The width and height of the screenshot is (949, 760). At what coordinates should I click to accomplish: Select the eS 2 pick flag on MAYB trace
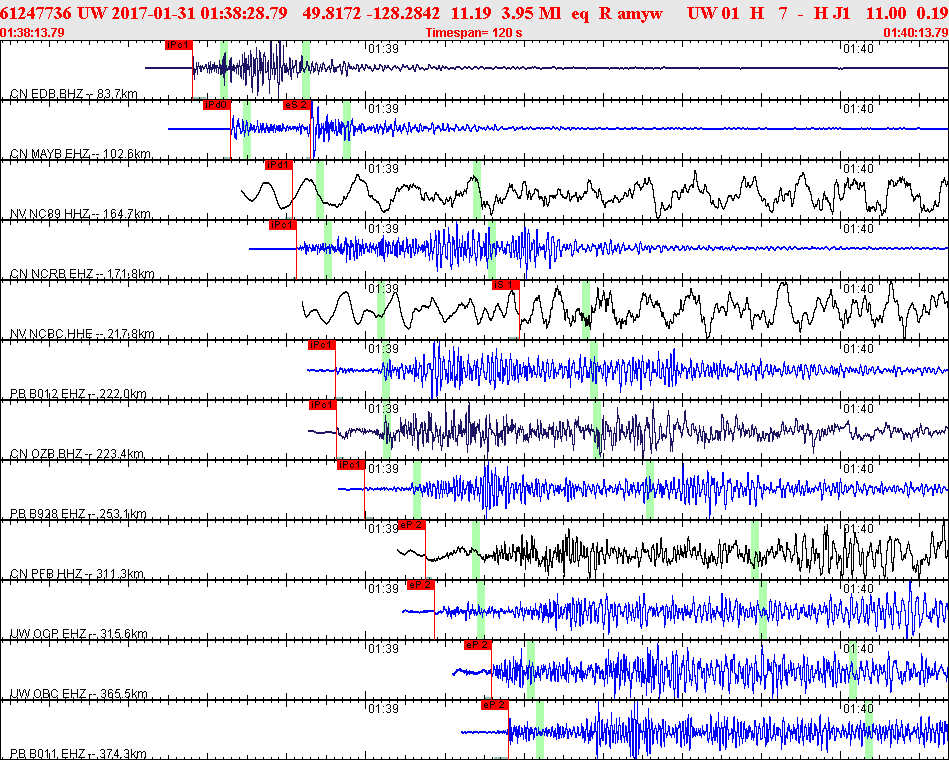click(297, 105)
